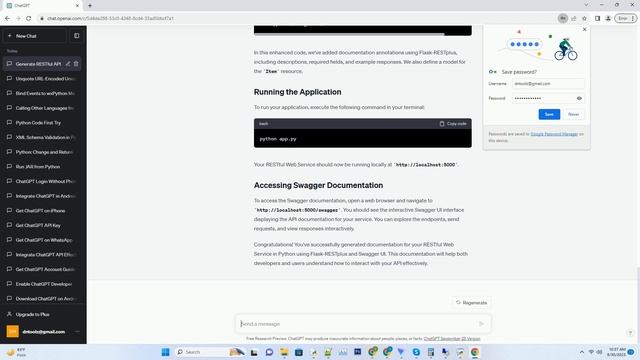The image size is (640, 360).
Task: Open XML Schema Validation chat
Action: point(42,138)
